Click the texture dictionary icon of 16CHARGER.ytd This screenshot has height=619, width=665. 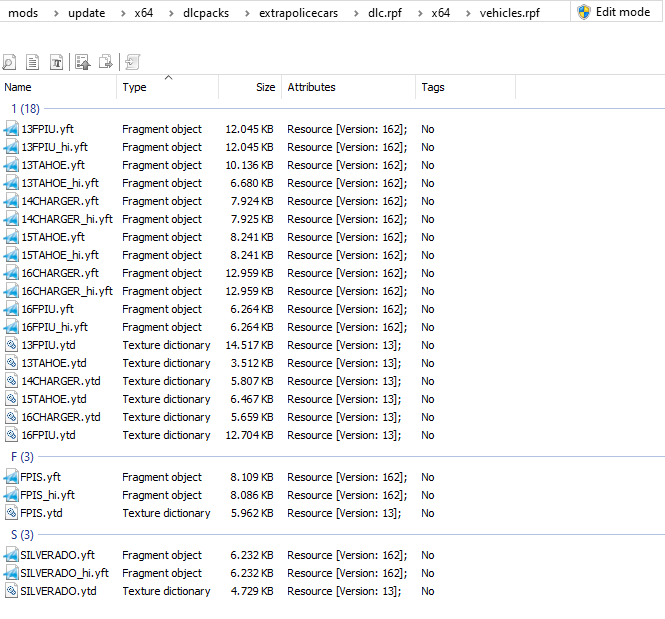[x=11, y=417]
